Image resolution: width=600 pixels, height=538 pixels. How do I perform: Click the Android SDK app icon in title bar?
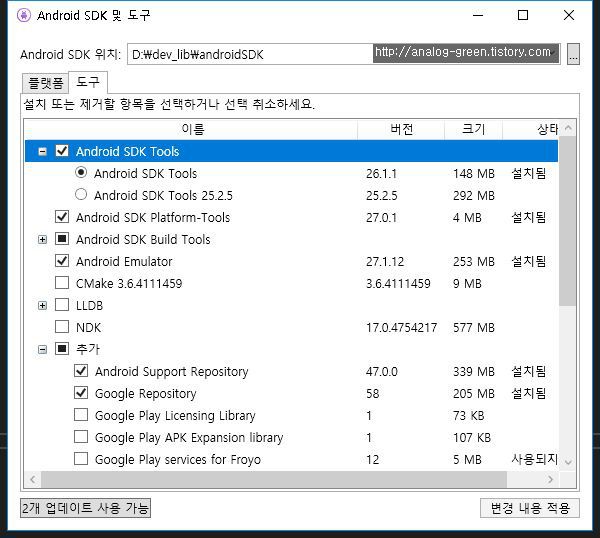(24, 15)
